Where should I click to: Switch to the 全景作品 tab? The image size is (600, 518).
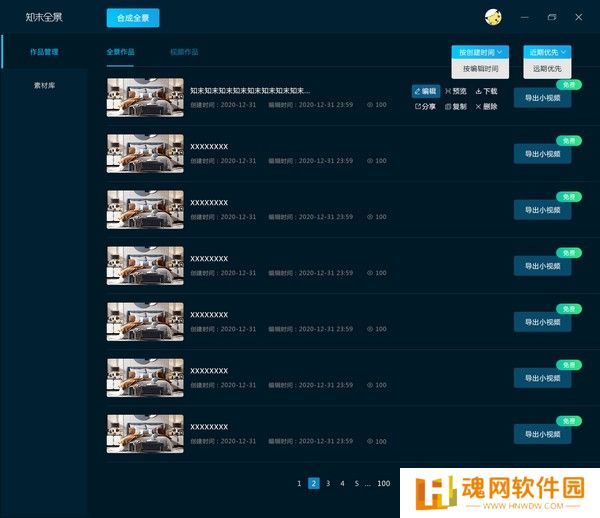click(x=120, y=51)
